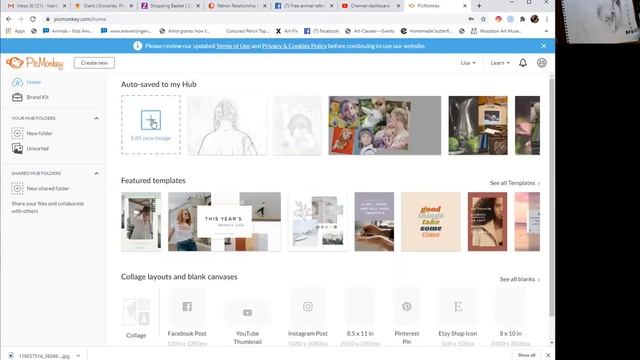Open the notifications bell
This screenshot has width=640, height=360.
pyautogui.click(x=523, y=63)
